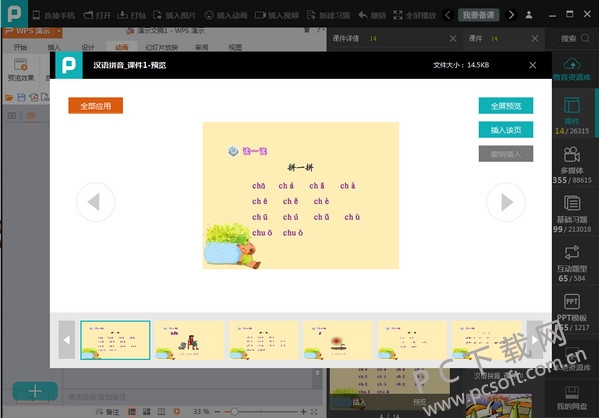
Task: Click save icon in WPS quick toolbar
Action: tap(21, 97)
